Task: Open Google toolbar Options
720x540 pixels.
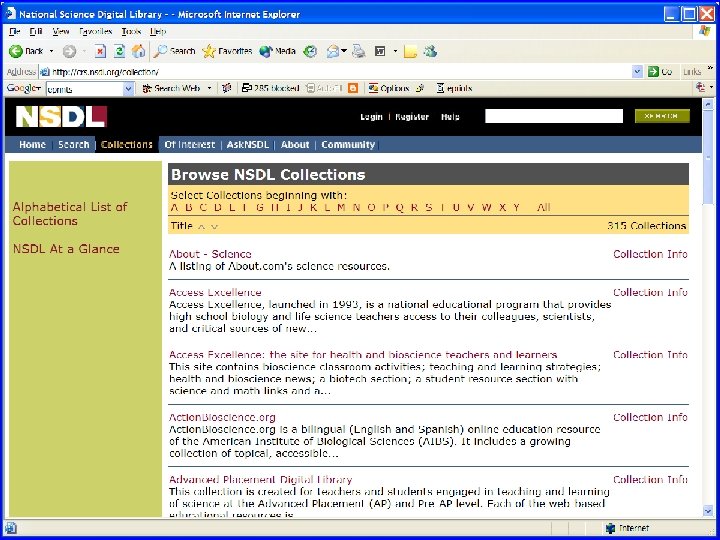Action: coord(388,88)
